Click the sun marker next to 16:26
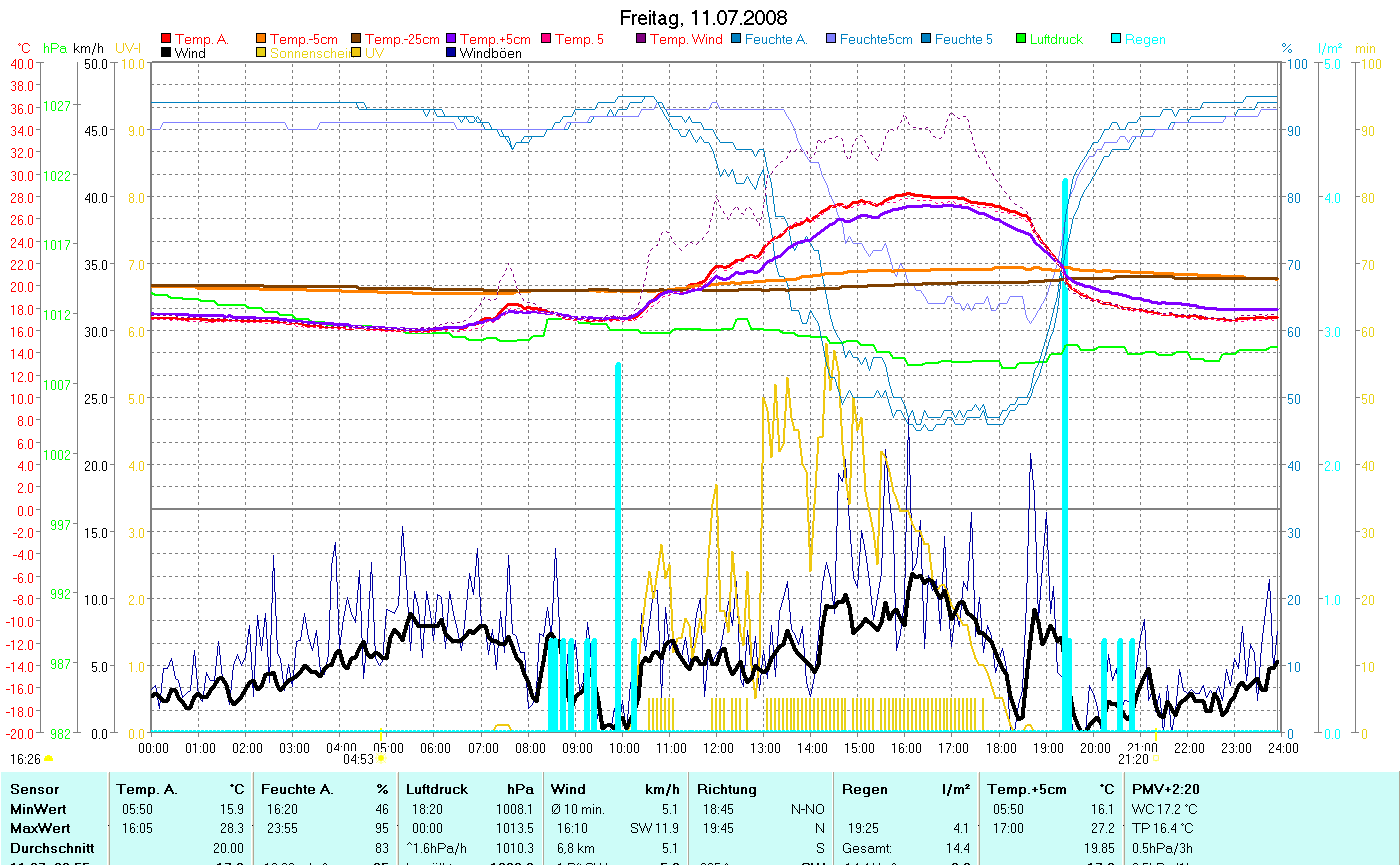Image resolution: width=1400 pixels, height=865 pixels. click(x=48, y=759)
